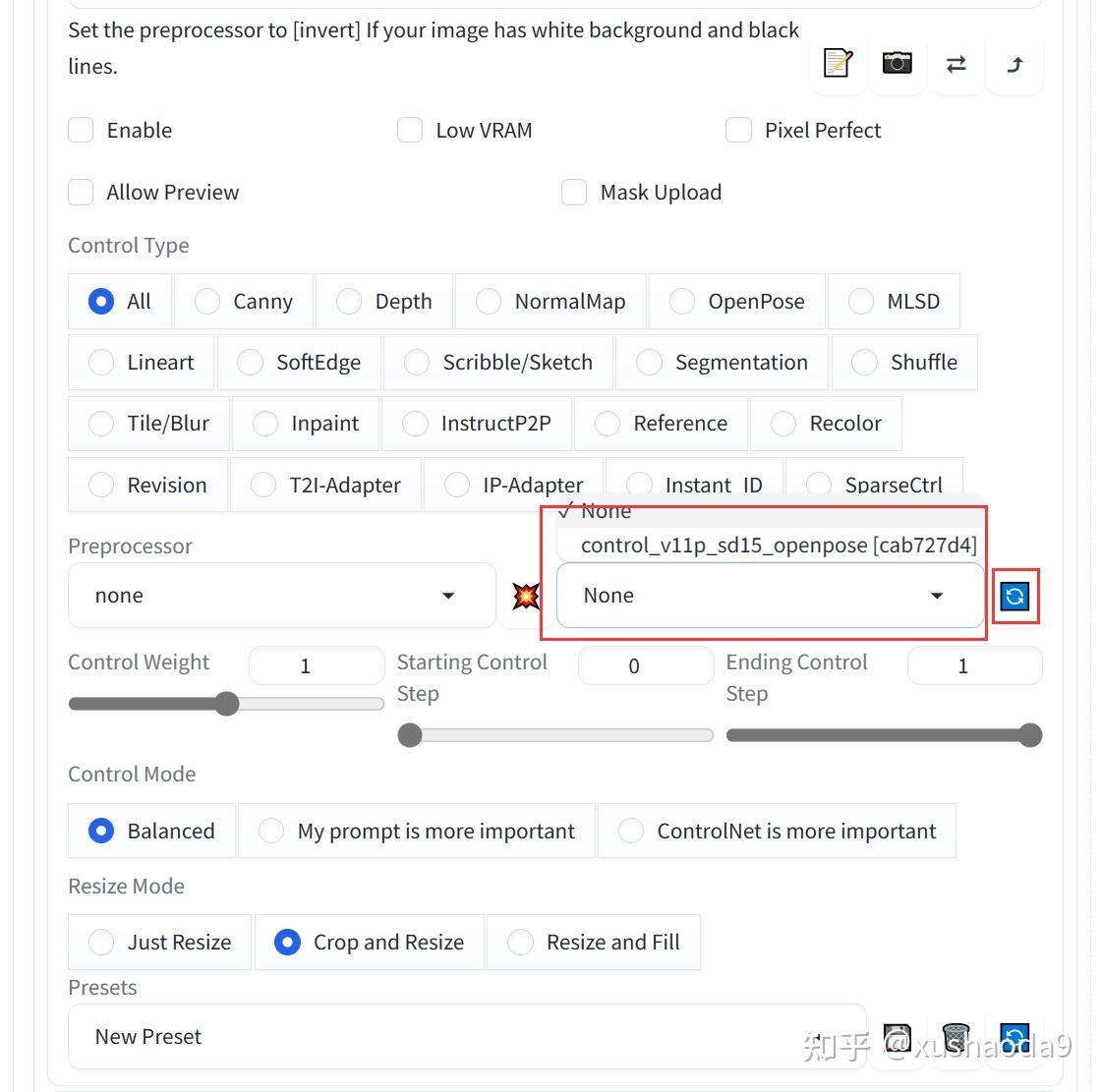The height and width of the screenshot is (1092, 1101).
Task: Choose control_v11p_sd15_openpose model from list
Action: tap(778, 546)
